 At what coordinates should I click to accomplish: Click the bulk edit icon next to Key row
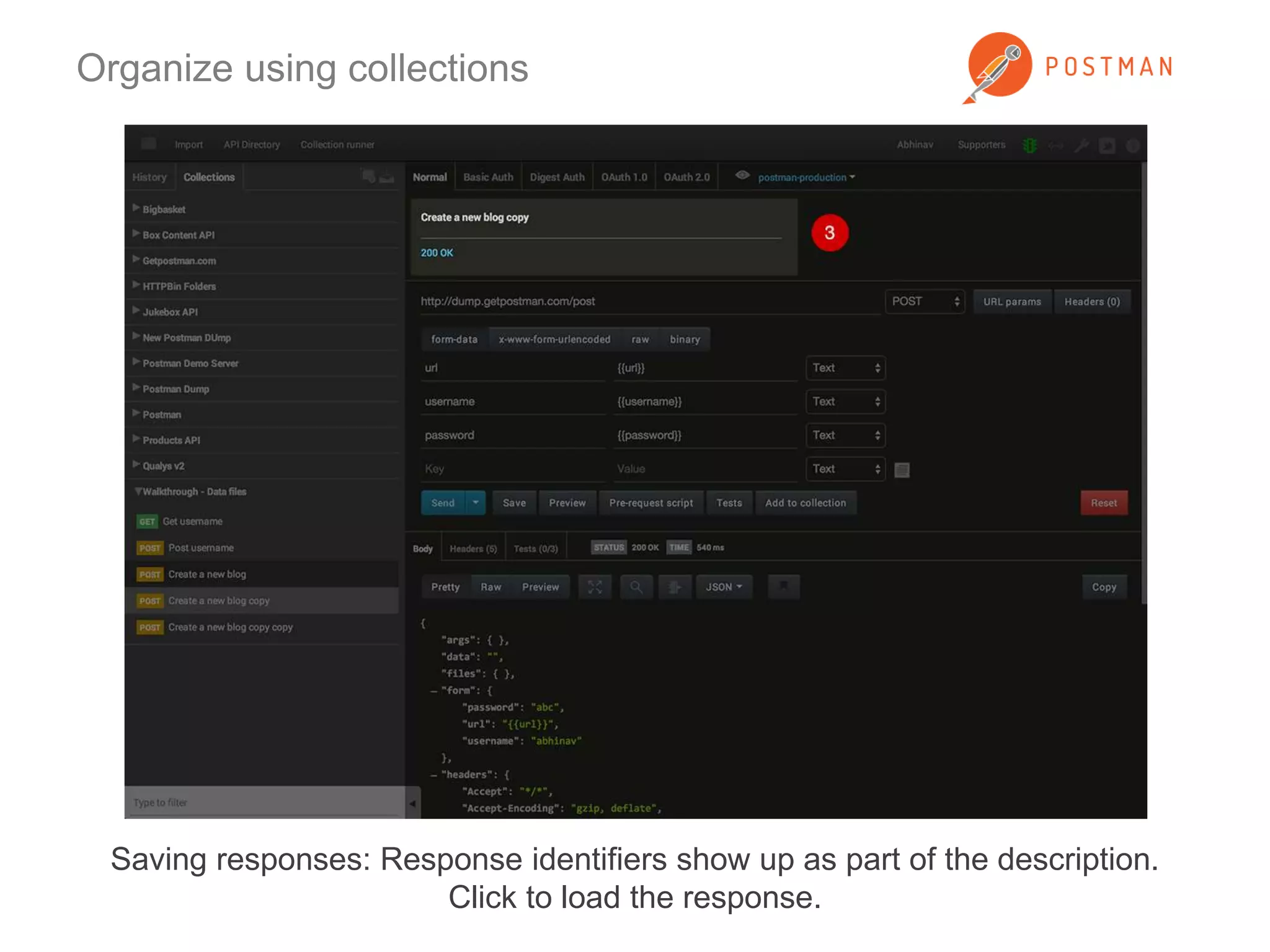pos(902,470)
